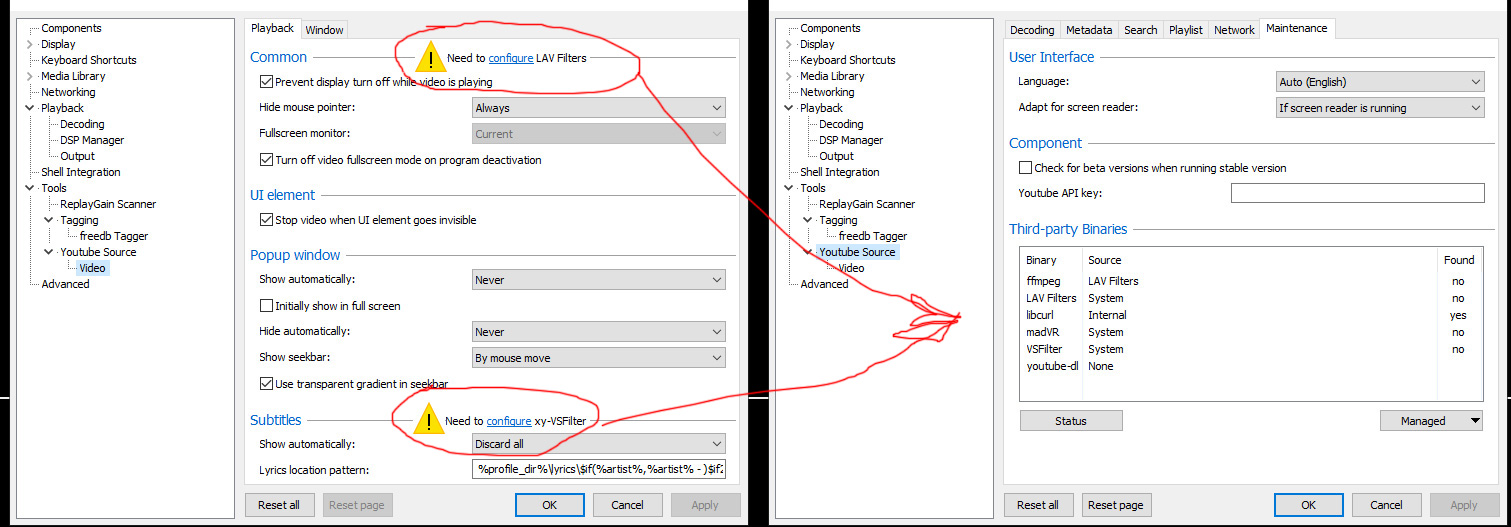
Task: Switch to the Window tab
Action: pyautogui.click(x=324, y=30)
